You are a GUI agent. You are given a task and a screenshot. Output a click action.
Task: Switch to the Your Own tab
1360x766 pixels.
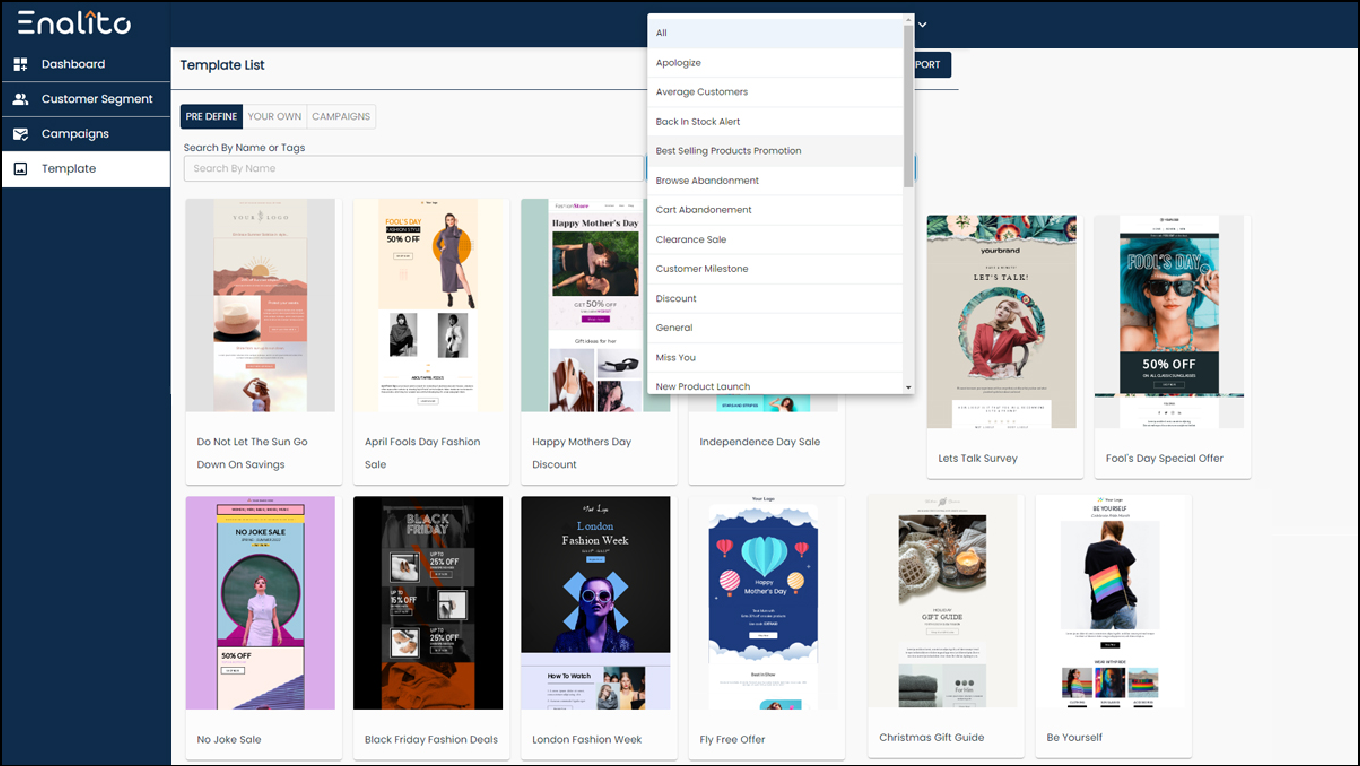[x=275, y=117]
